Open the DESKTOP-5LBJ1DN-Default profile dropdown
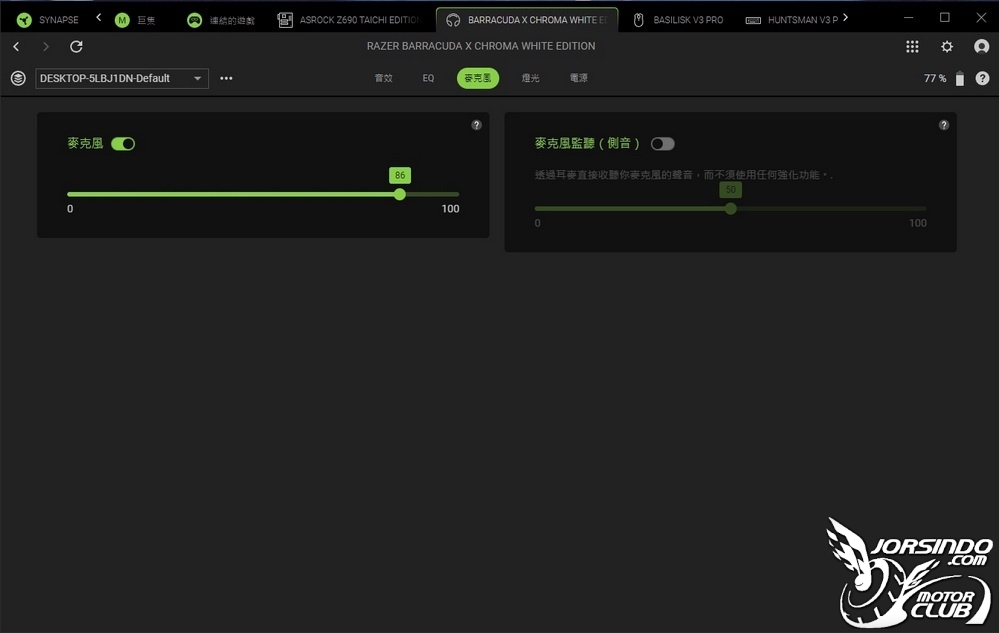The width and height of the screenshot is (999, 633). click(122, 78)
